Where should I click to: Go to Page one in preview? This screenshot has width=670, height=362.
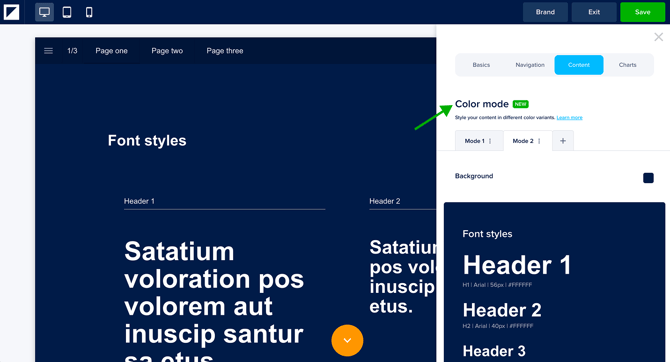(112, 51)
